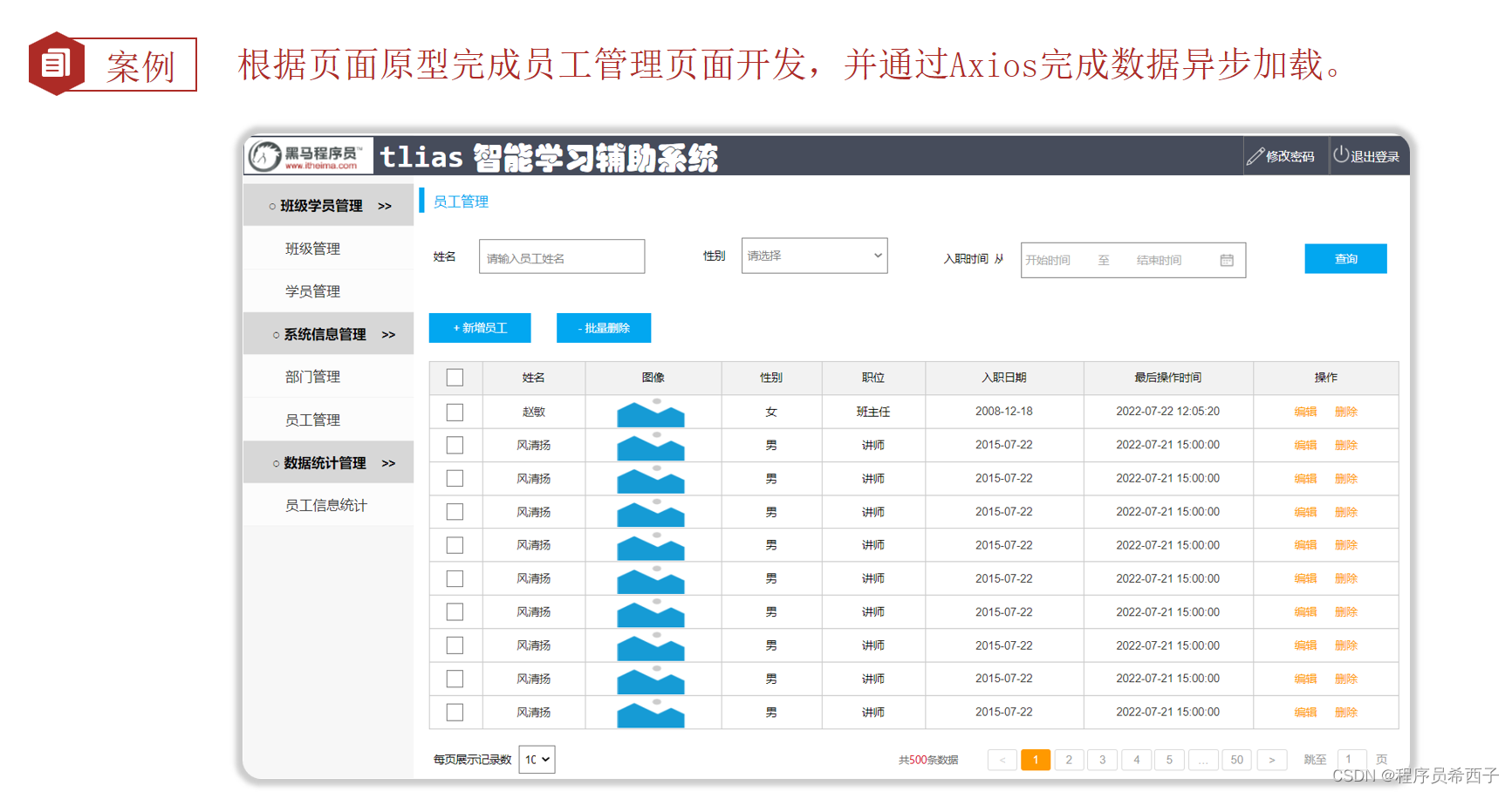
Task: Expand 班级学员管理 menu group
Action: [329, 206]
